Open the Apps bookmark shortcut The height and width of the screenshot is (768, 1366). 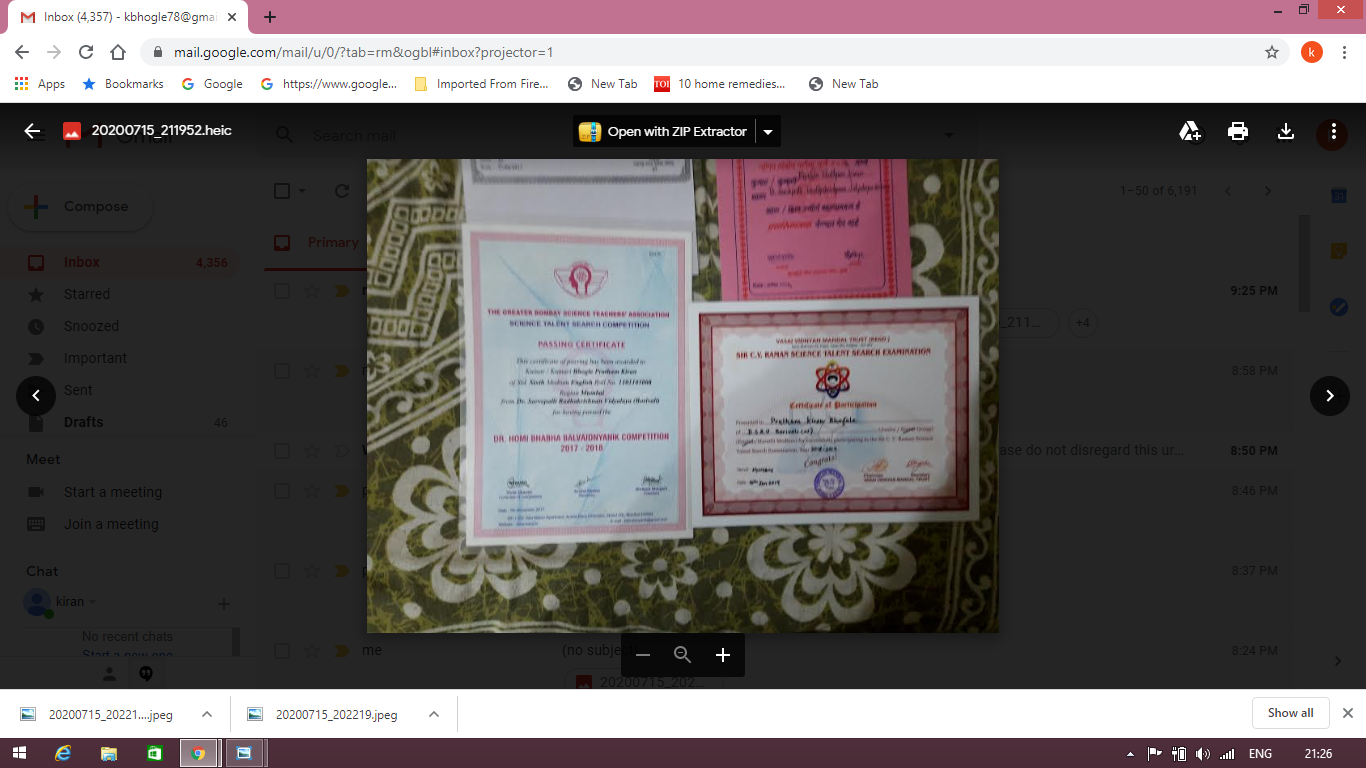40,84
